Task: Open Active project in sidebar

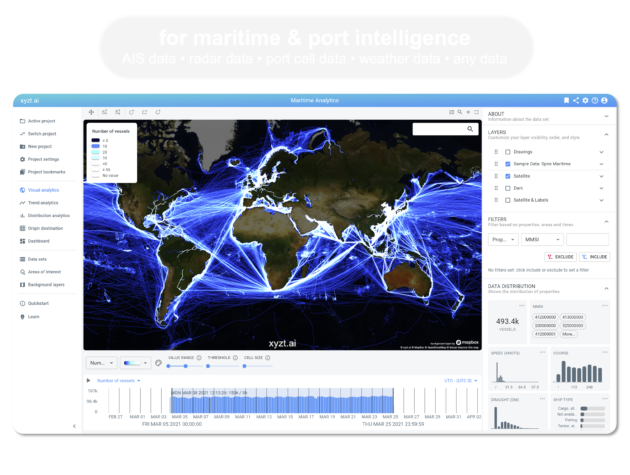Action: (x=38, y=121)
